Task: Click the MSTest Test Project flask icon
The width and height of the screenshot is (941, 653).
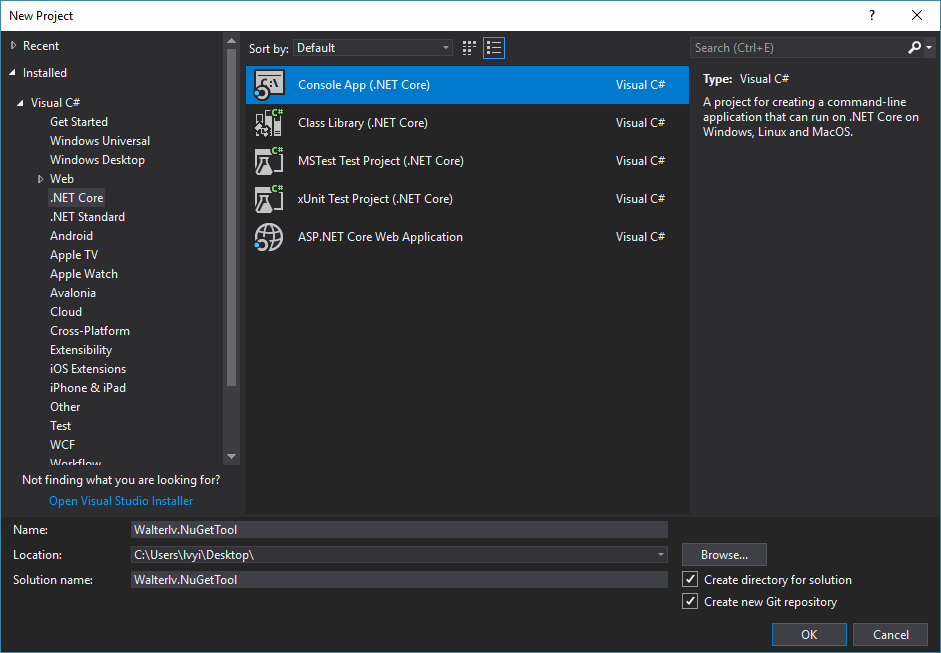Action: pos(269,161)
